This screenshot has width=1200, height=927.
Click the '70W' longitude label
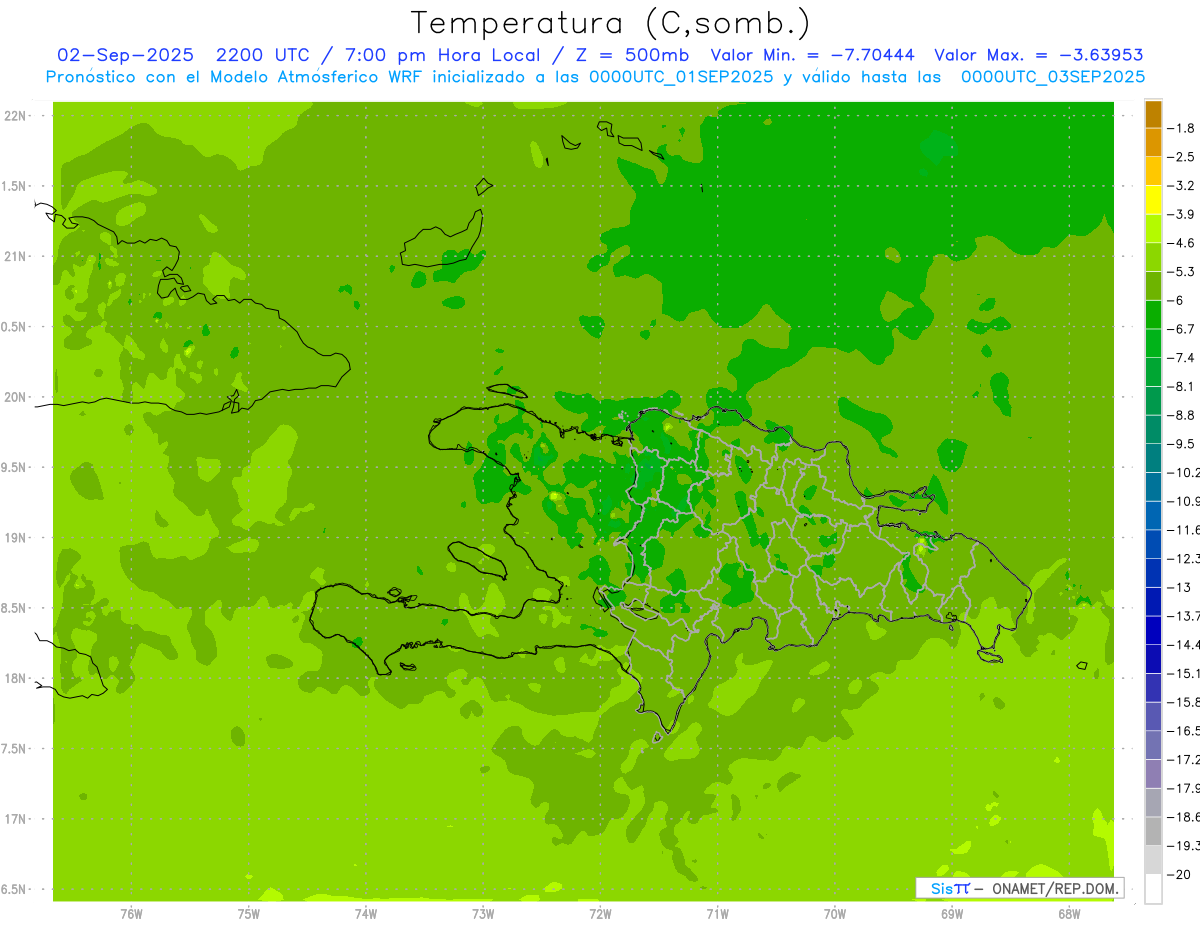835,914
